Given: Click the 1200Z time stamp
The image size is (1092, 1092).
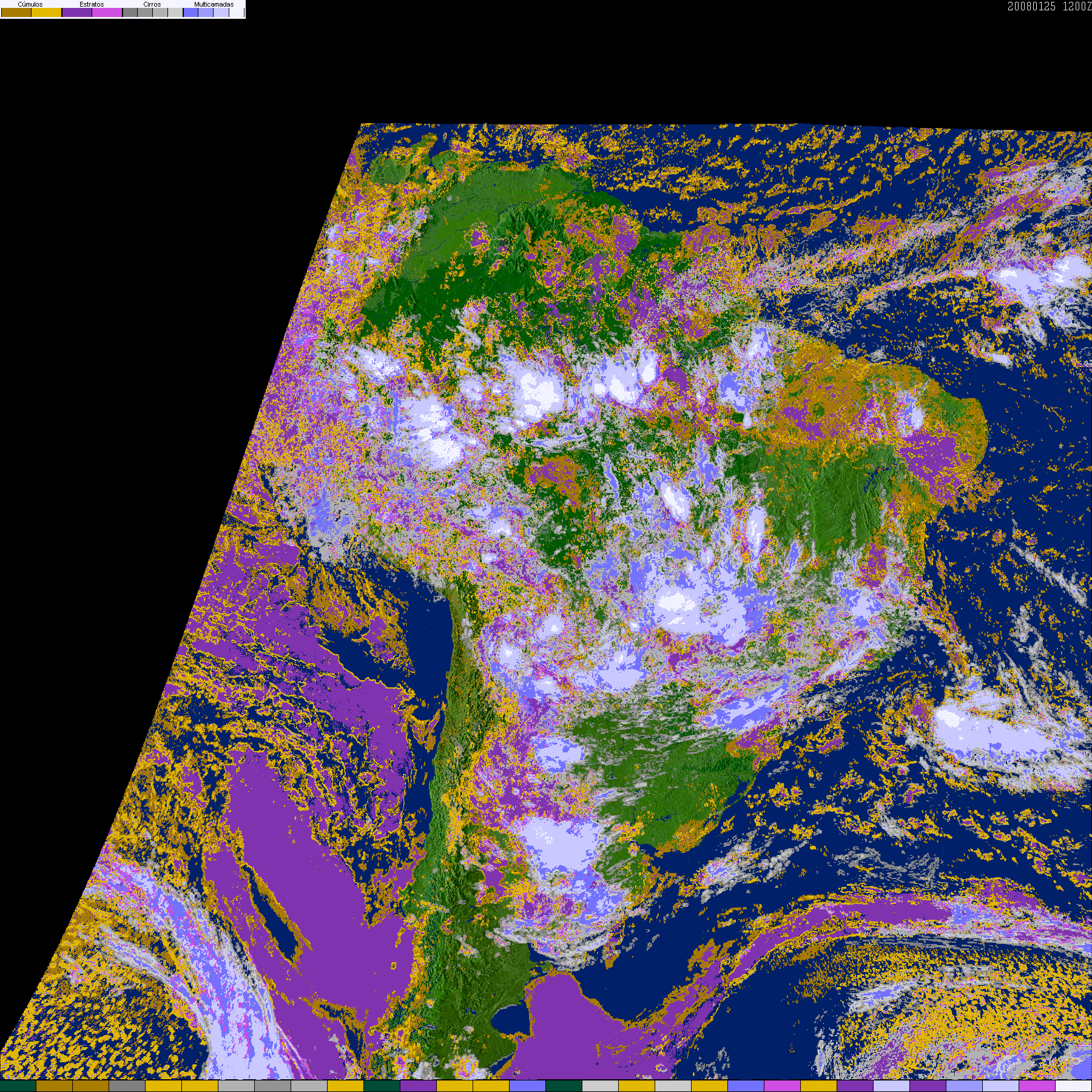Looking at the screenshot, I should pyautogui.click(x=1077, y=7).
